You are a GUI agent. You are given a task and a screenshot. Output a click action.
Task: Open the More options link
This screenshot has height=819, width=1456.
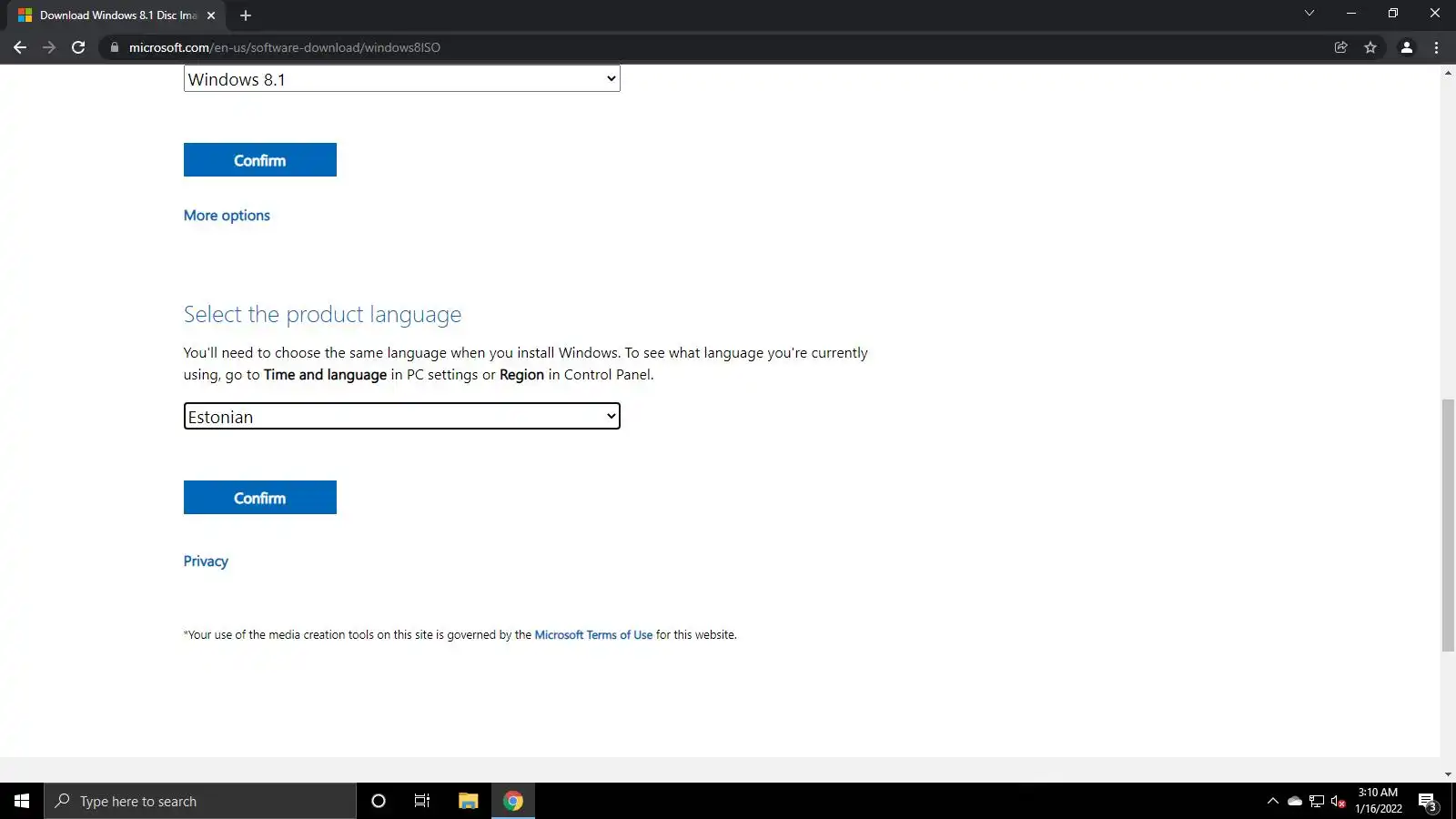(227, 216)
